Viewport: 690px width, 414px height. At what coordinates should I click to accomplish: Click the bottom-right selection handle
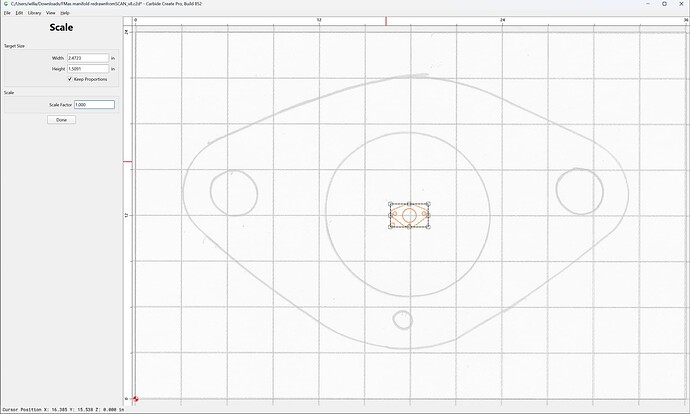pyautogui.click(x=428, y=227)
